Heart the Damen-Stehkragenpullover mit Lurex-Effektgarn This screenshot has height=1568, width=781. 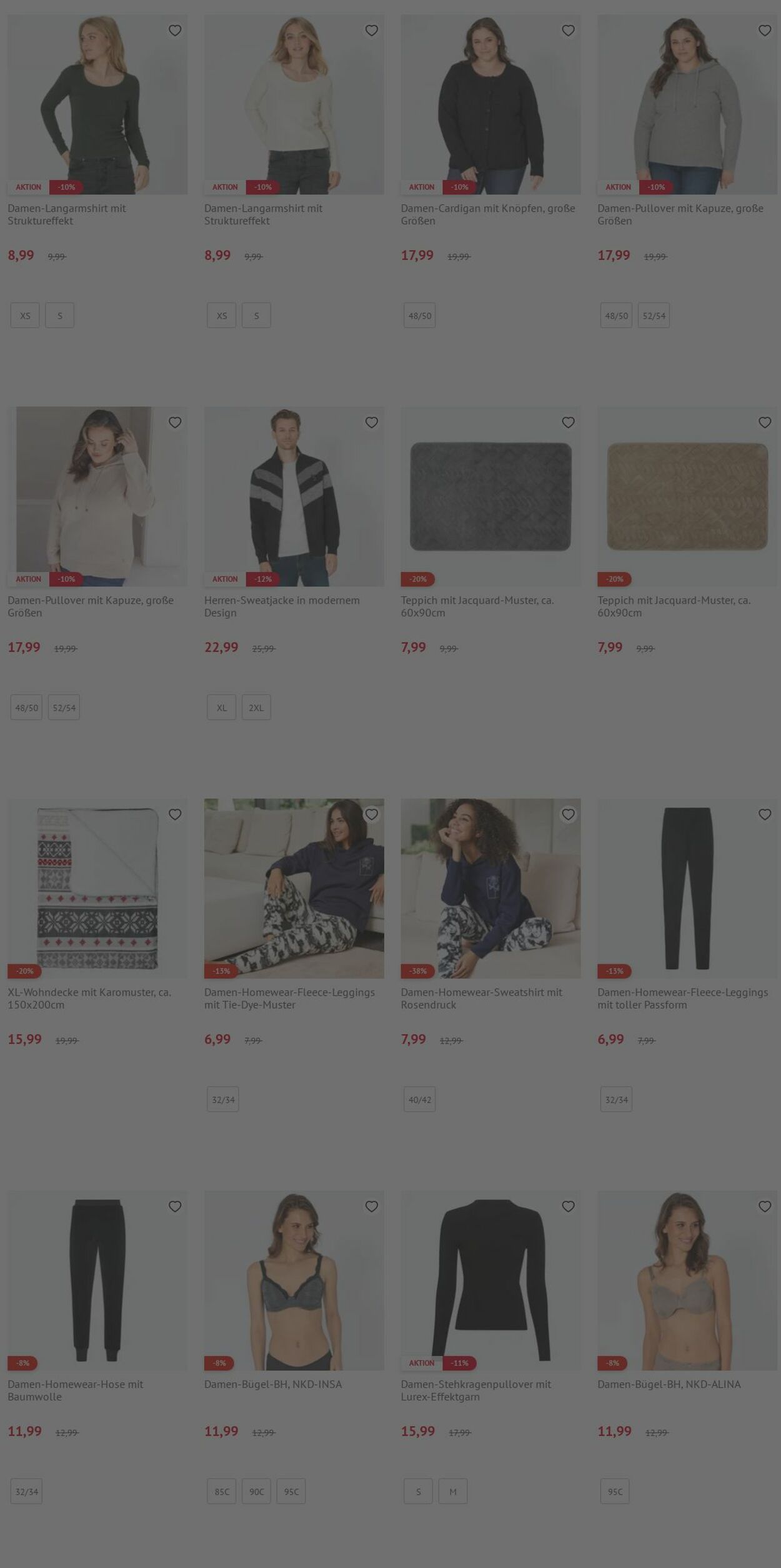point(568,1206)
